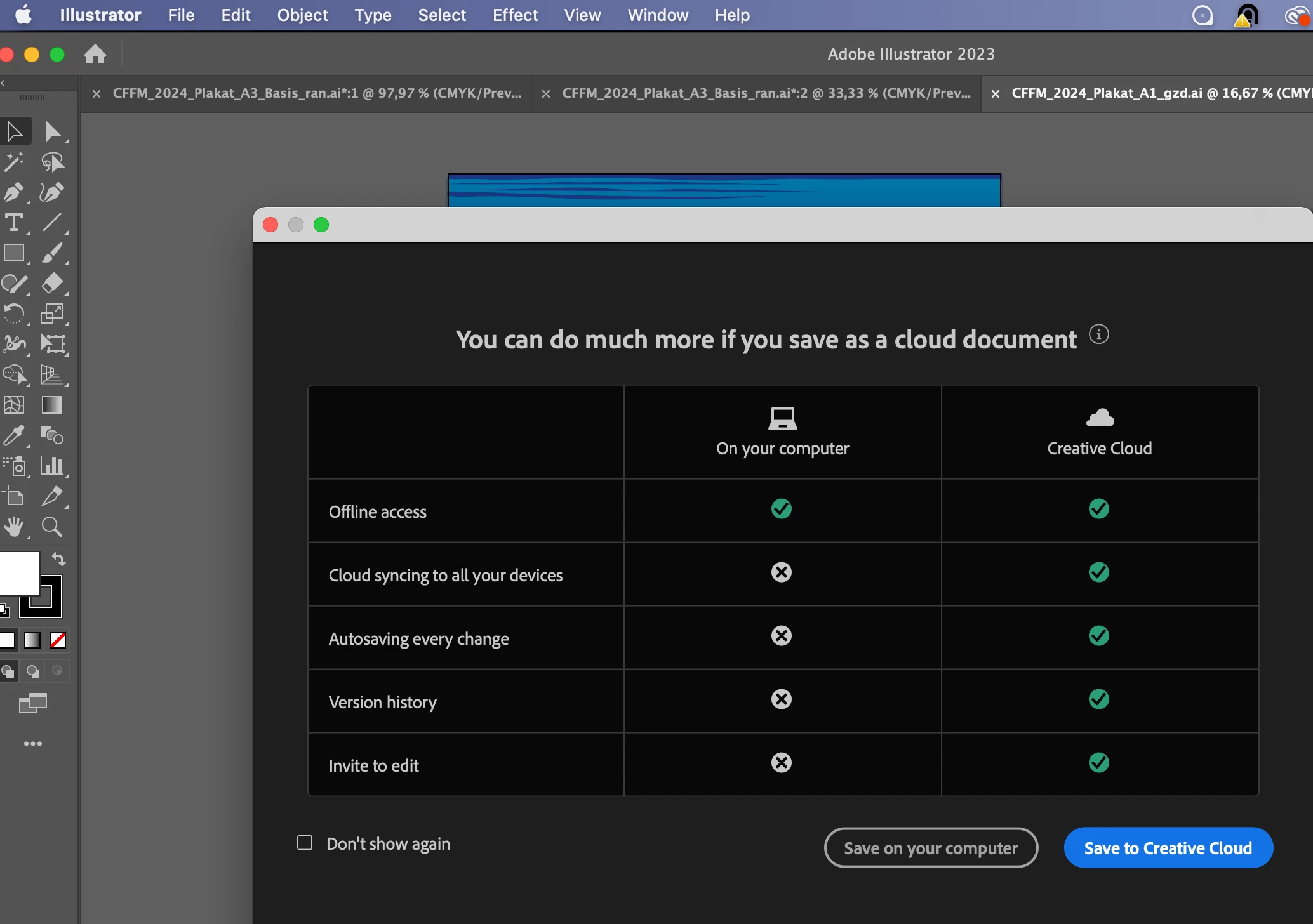Select the Pen tool

point(14,192)
